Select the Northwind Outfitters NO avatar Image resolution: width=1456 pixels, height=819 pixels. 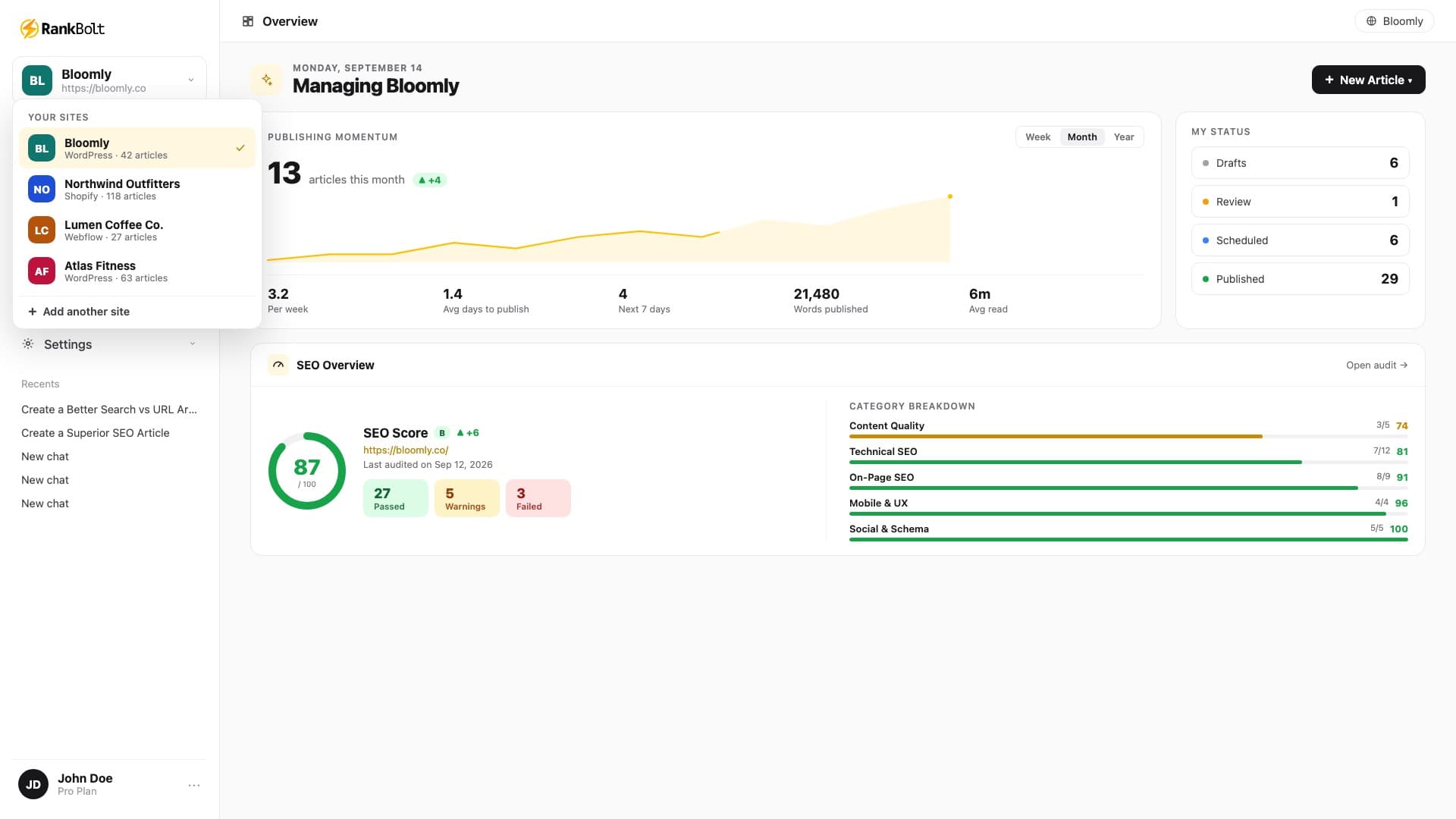pos(42,190)
